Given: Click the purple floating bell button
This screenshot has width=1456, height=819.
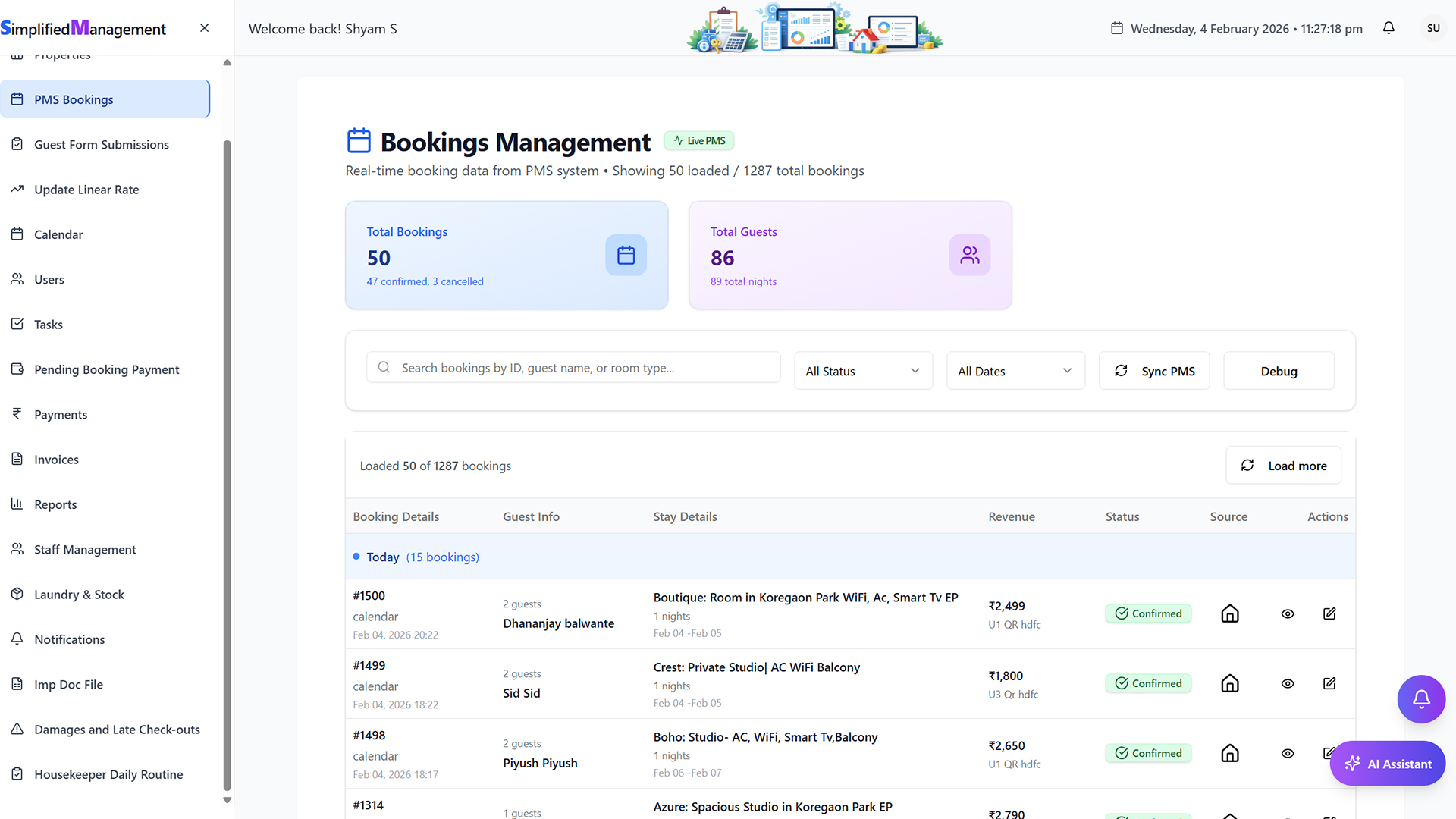Looking at the screenshot, I should [1421, 698].
